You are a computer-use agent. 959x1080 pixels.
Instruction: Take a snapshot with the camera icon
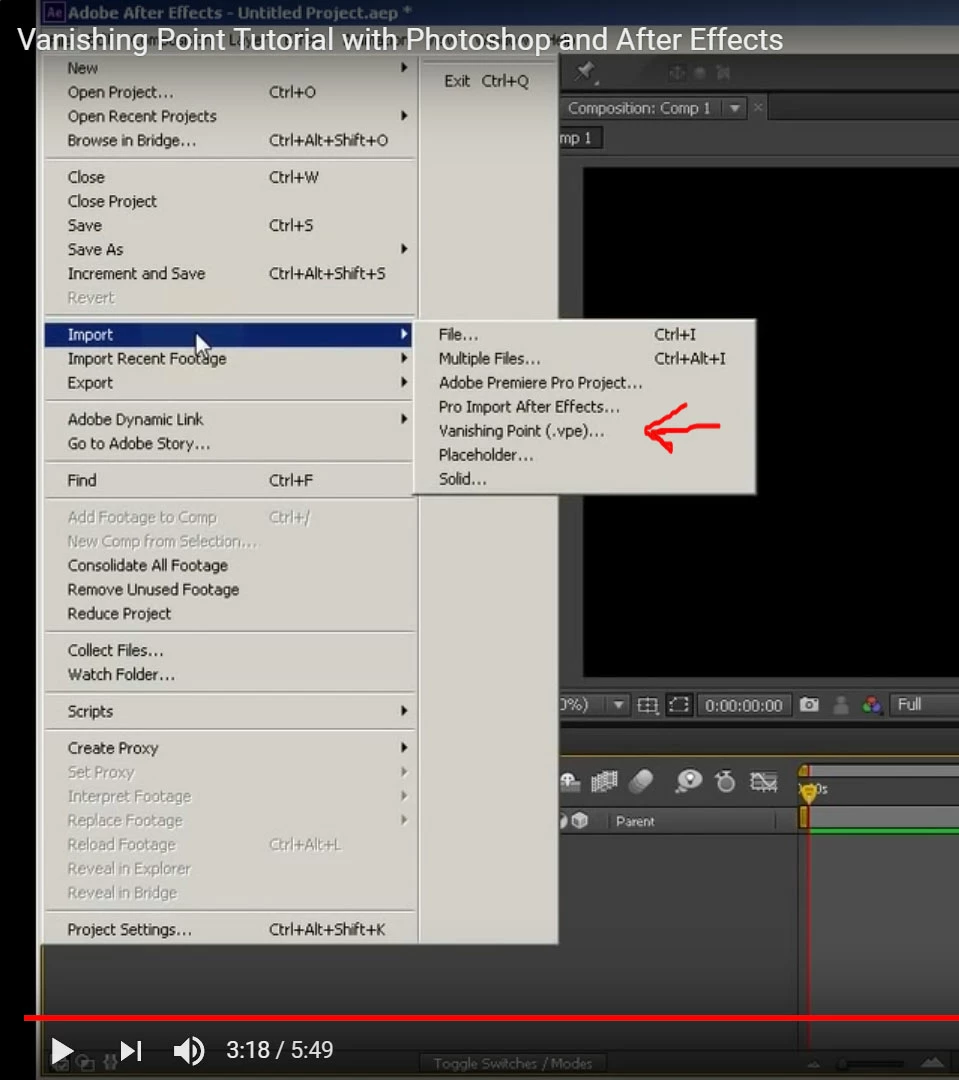pyautogui.click(x=810, y=705)
